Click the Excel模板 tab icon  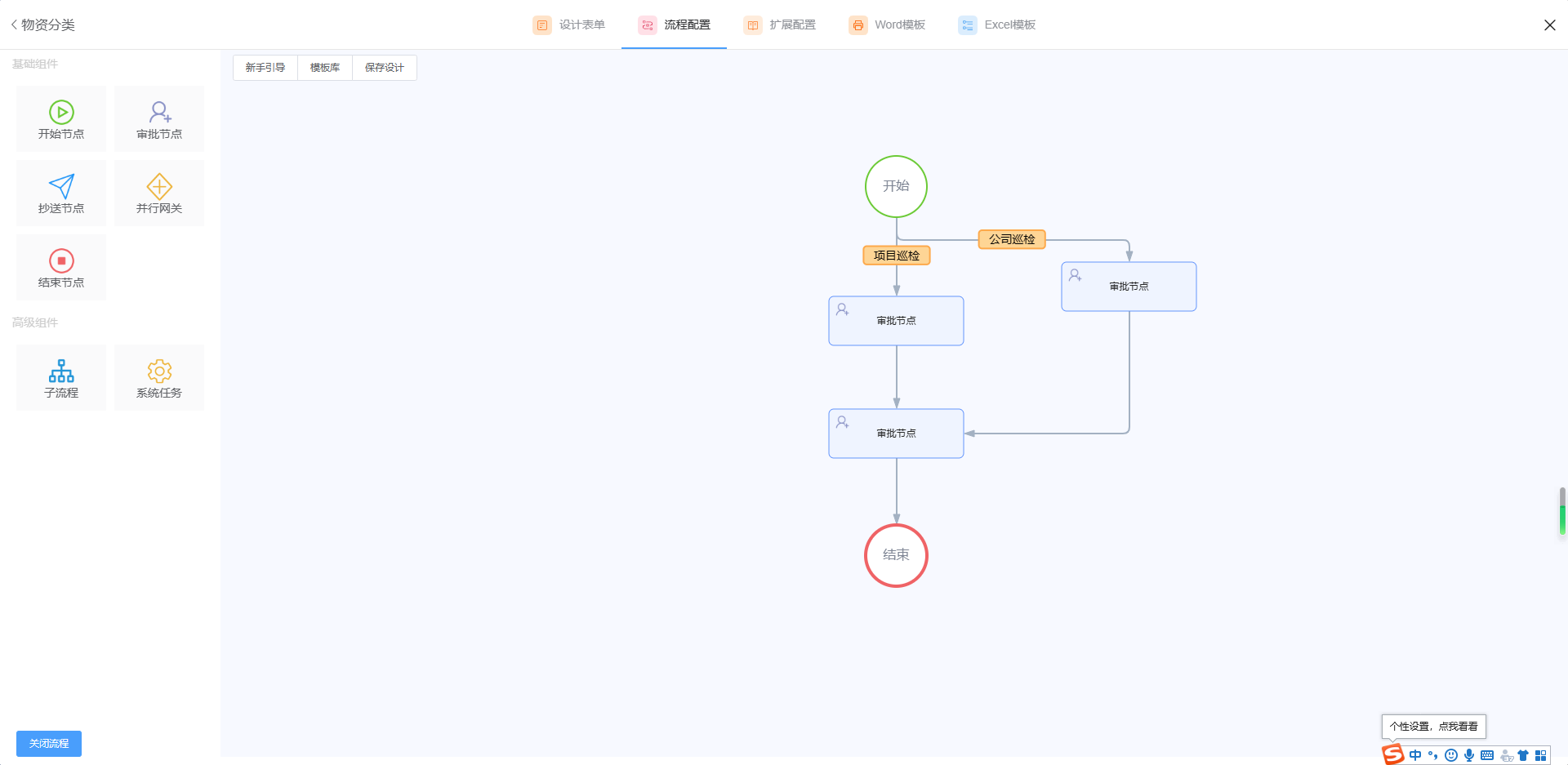coord(968,25)
